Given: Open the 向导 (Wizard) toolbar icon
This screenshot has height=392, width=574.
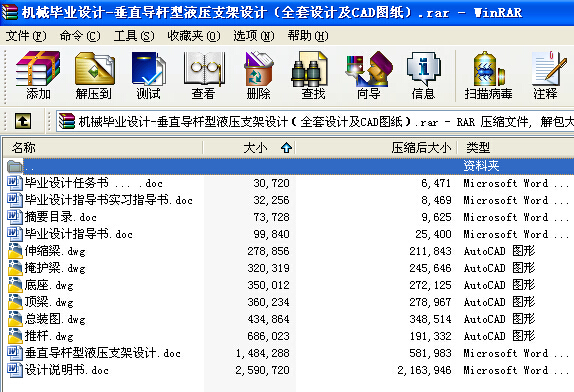Looking at the screenshot, I should (369, 68).
